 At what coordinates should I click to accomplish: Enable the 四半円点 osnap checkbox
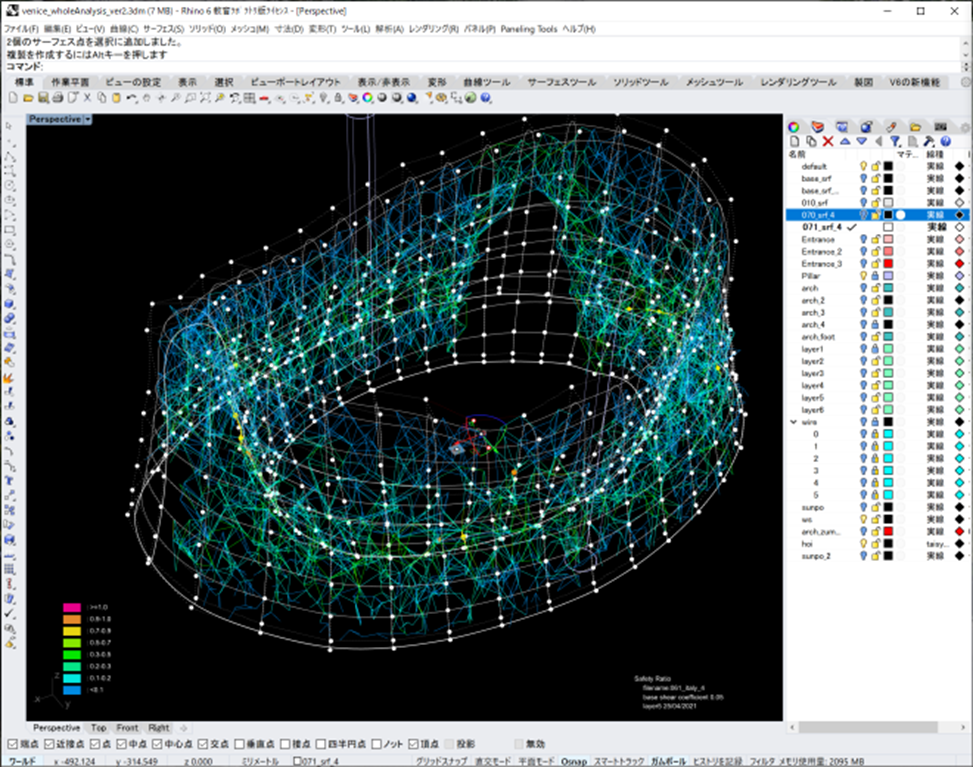coord(321,744)
